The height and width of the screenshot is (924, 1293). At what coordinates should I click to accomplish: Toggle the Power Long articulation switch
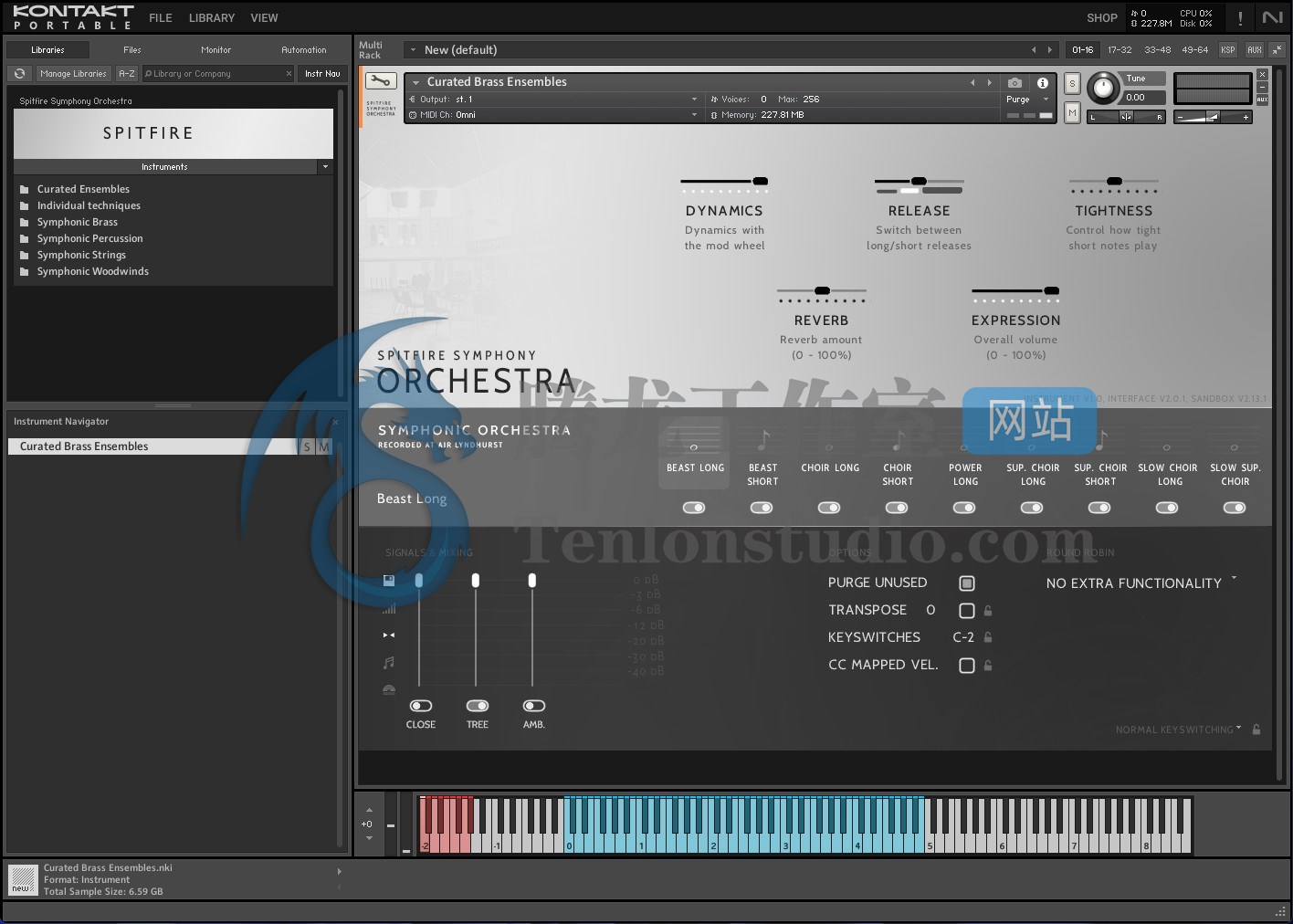tap(964, 508)
